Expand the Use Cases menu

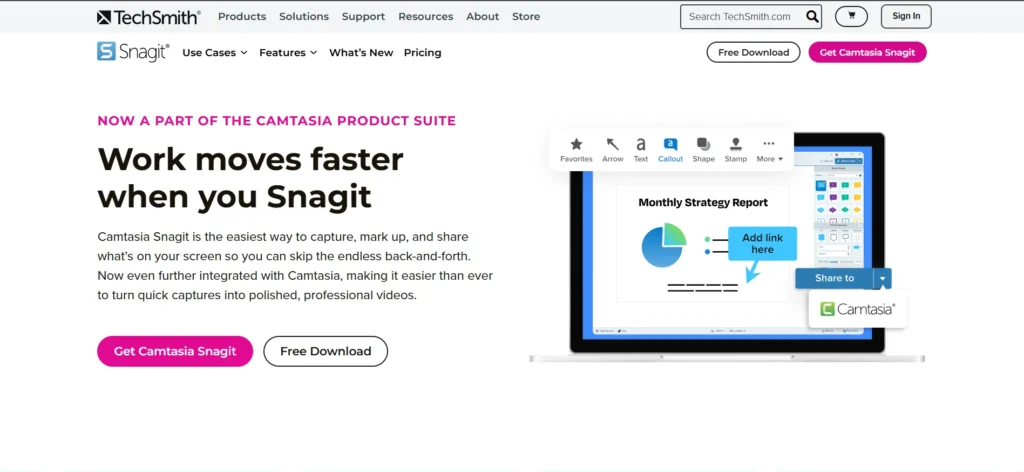215,53
